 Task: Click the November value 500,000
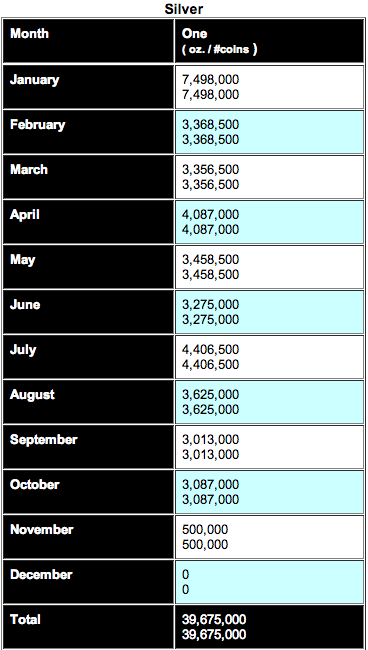(x=205, y=537)
